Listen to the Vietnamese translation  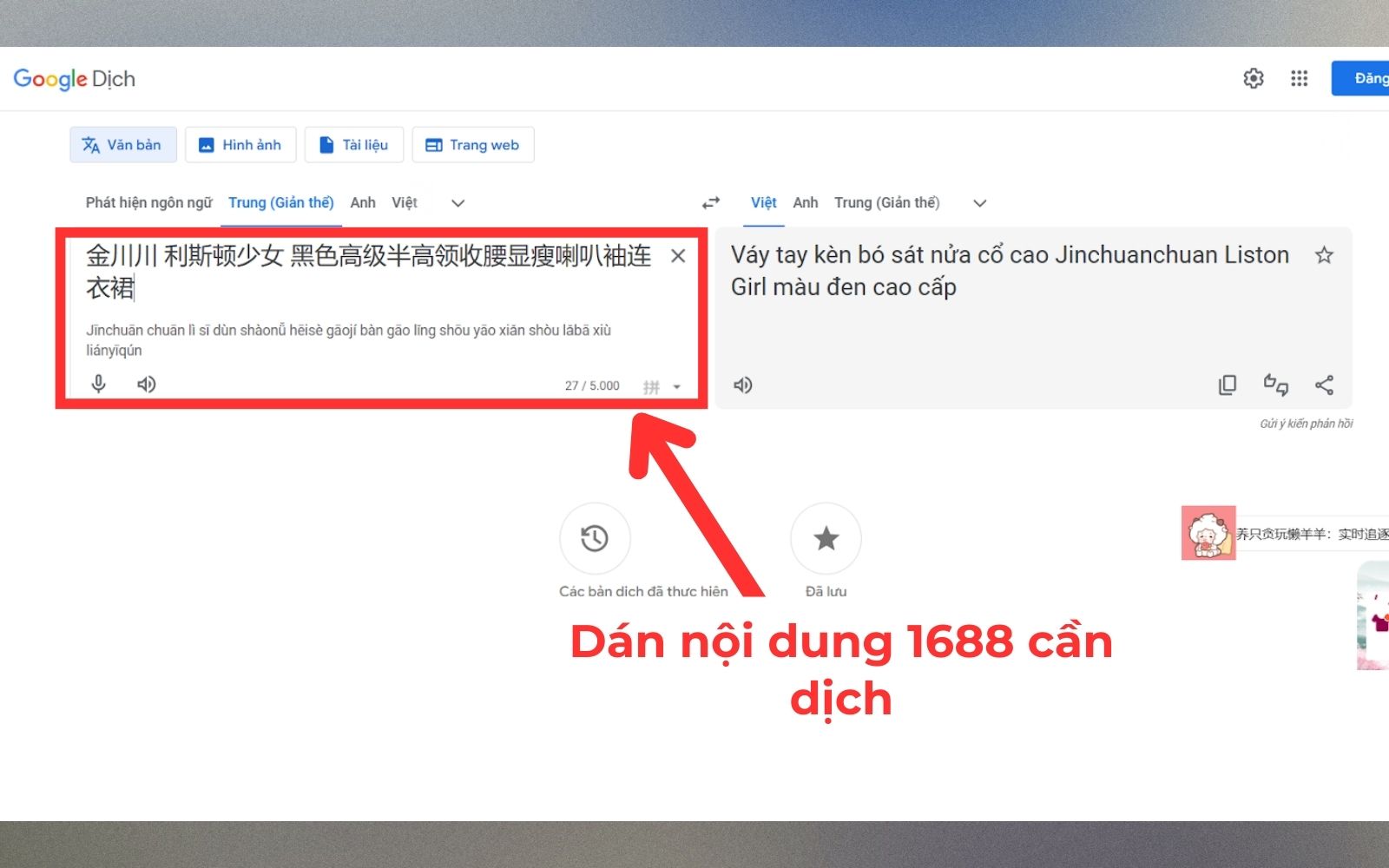743,385
